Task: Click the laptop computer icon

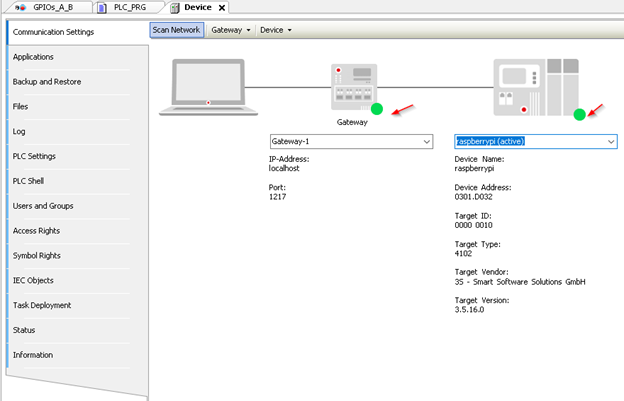Action: pos(208,88)
